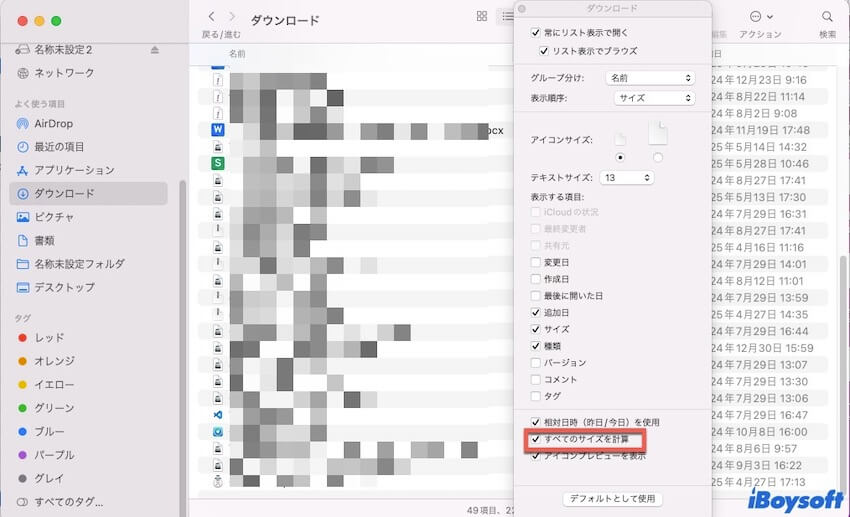Enable the 変更日 column checkbox
Screen dimensions: 850x517
(x=536, y=262)
